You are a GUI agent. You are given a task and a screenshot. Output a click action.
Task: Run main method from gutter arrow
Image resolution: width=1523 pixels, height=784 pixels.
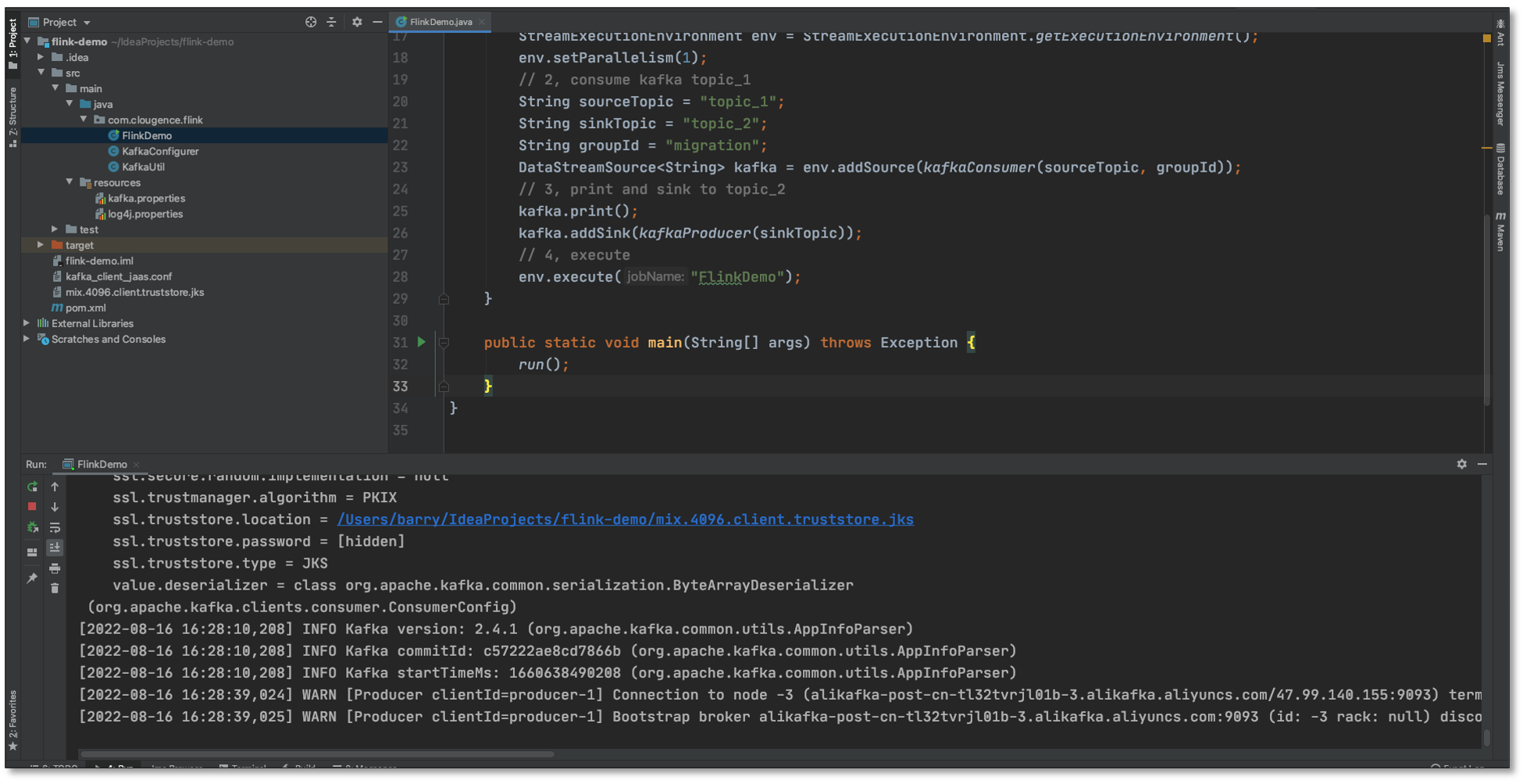[422, 342]
